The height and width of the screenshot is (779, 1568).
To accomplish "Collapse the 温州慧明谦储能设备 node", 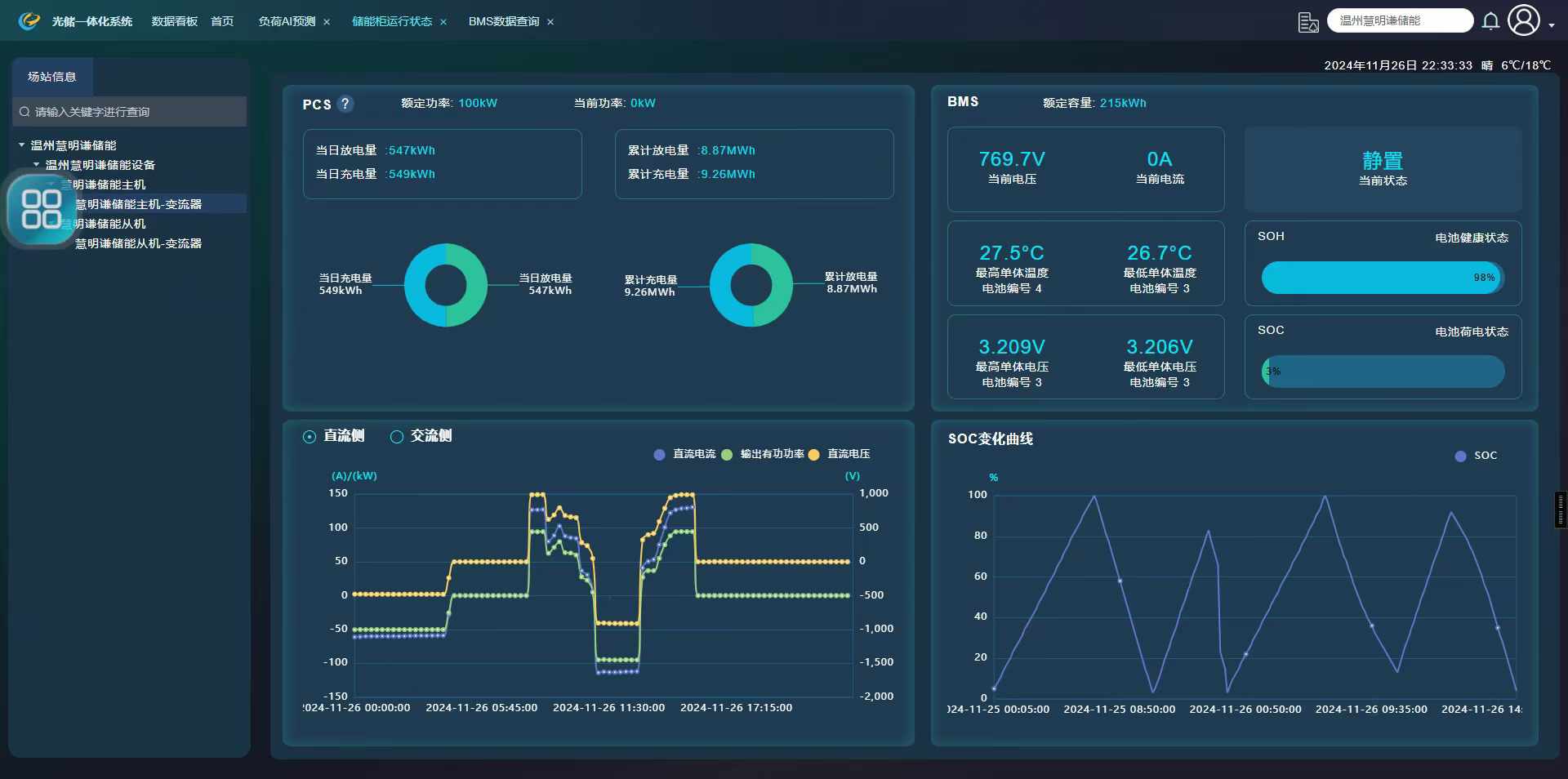I will point(36,165).
